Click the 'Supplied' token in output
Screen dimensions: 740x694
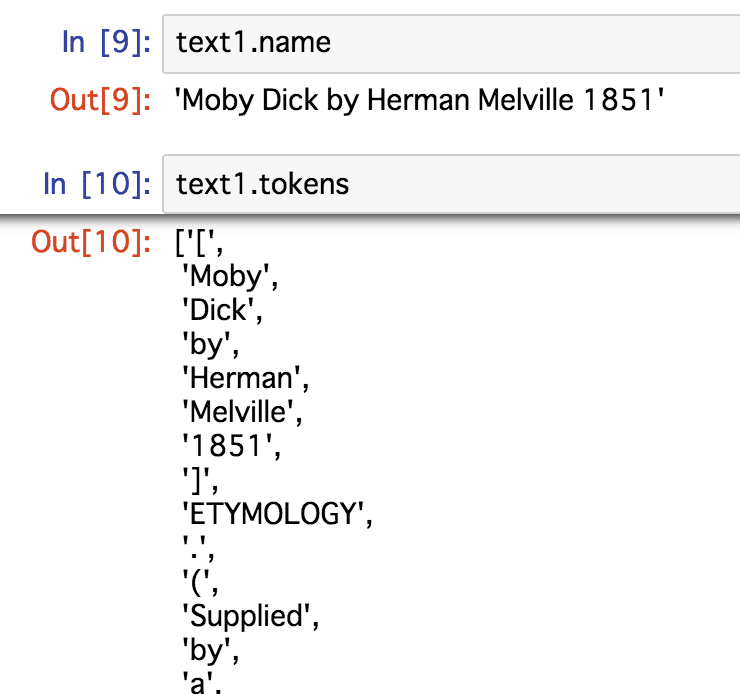251,617
